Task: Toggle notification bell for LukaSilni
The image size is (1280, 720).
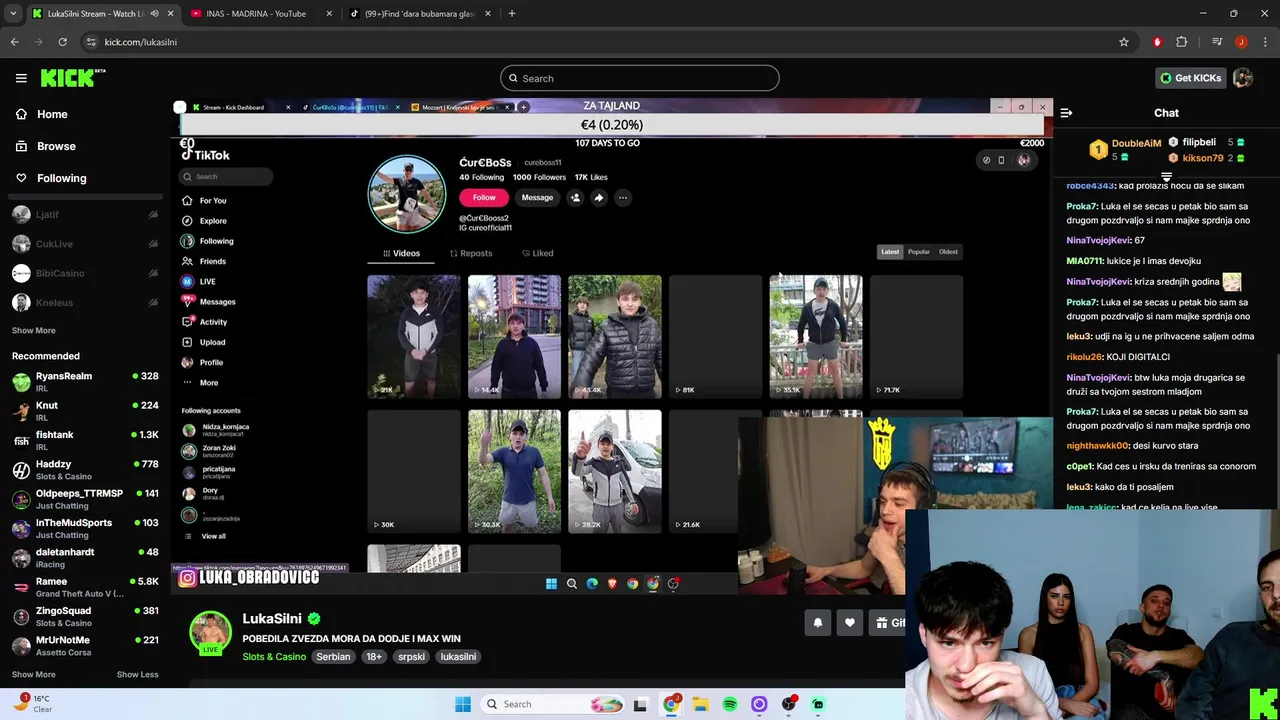Action: [x=817, y=622]
